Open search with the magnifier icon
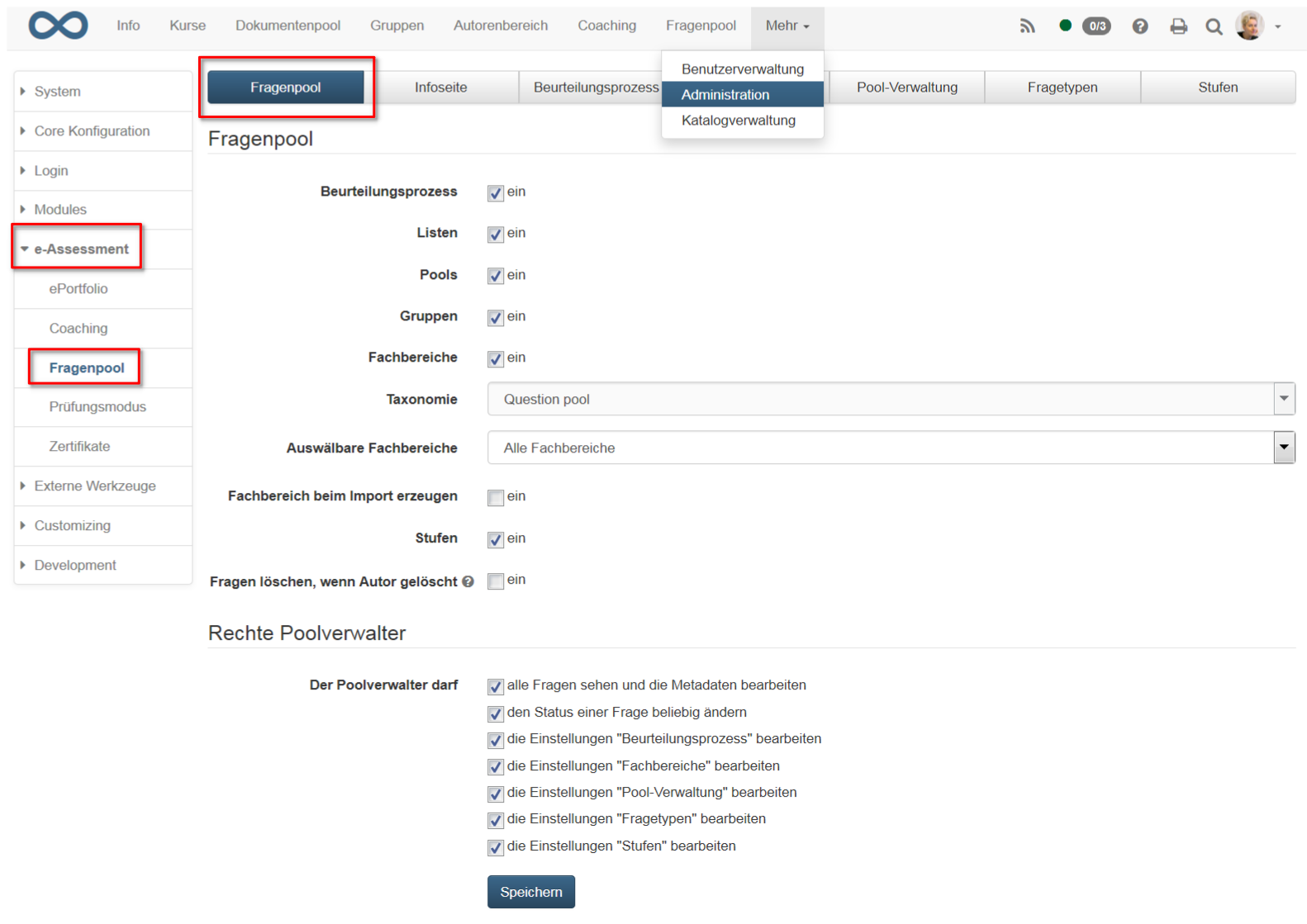The height and width of the screenshot is (924, 1307). tap(1214, 26)
